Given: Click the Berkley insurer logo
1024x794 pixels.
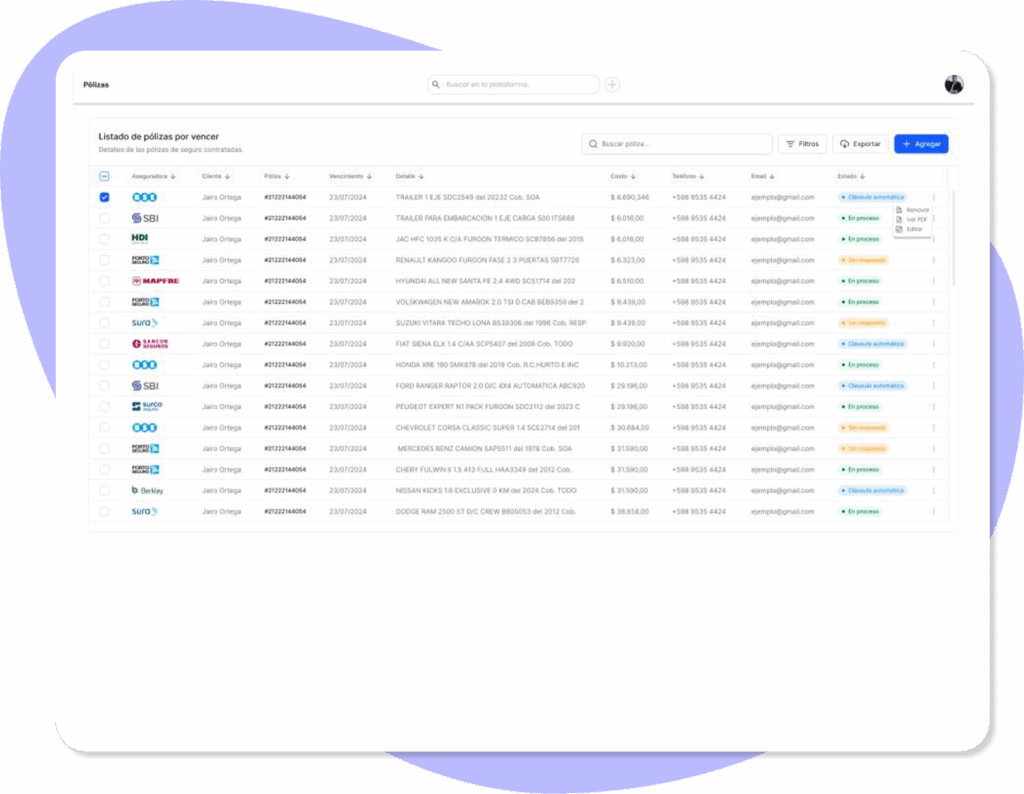Looking at the screenshot, I should coord(147,491).
